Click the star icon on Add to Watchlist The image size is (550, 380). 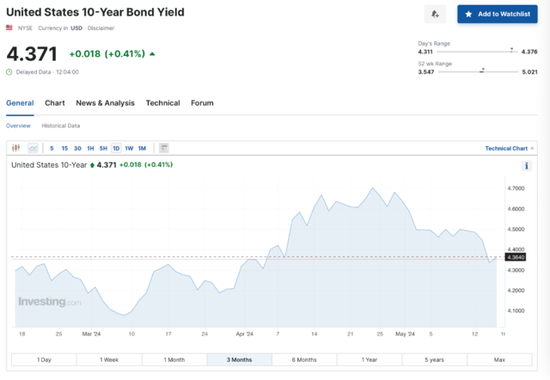click(x=469, y=14)
